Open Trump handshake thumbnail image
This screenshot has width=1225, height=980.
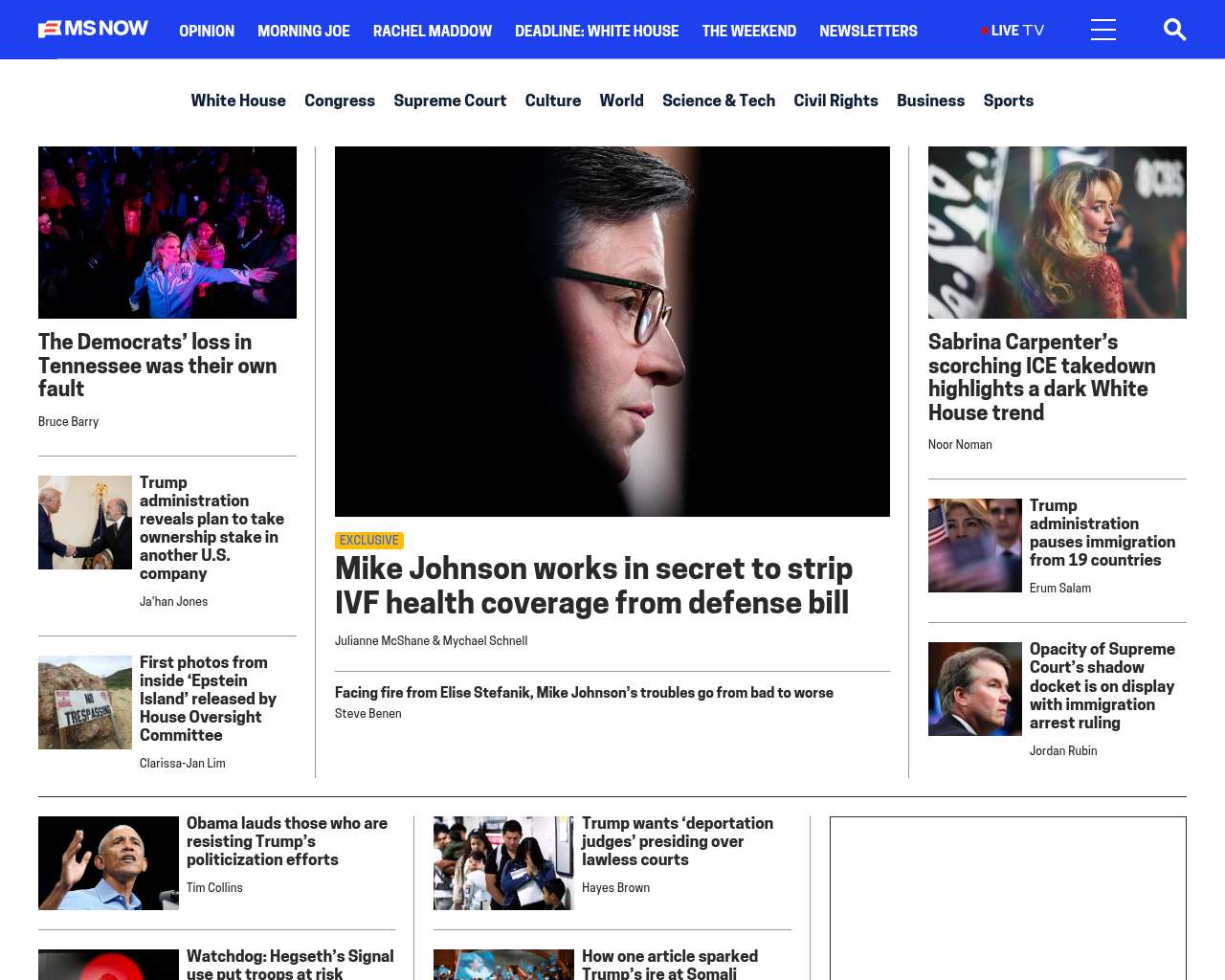pos(85,523)
